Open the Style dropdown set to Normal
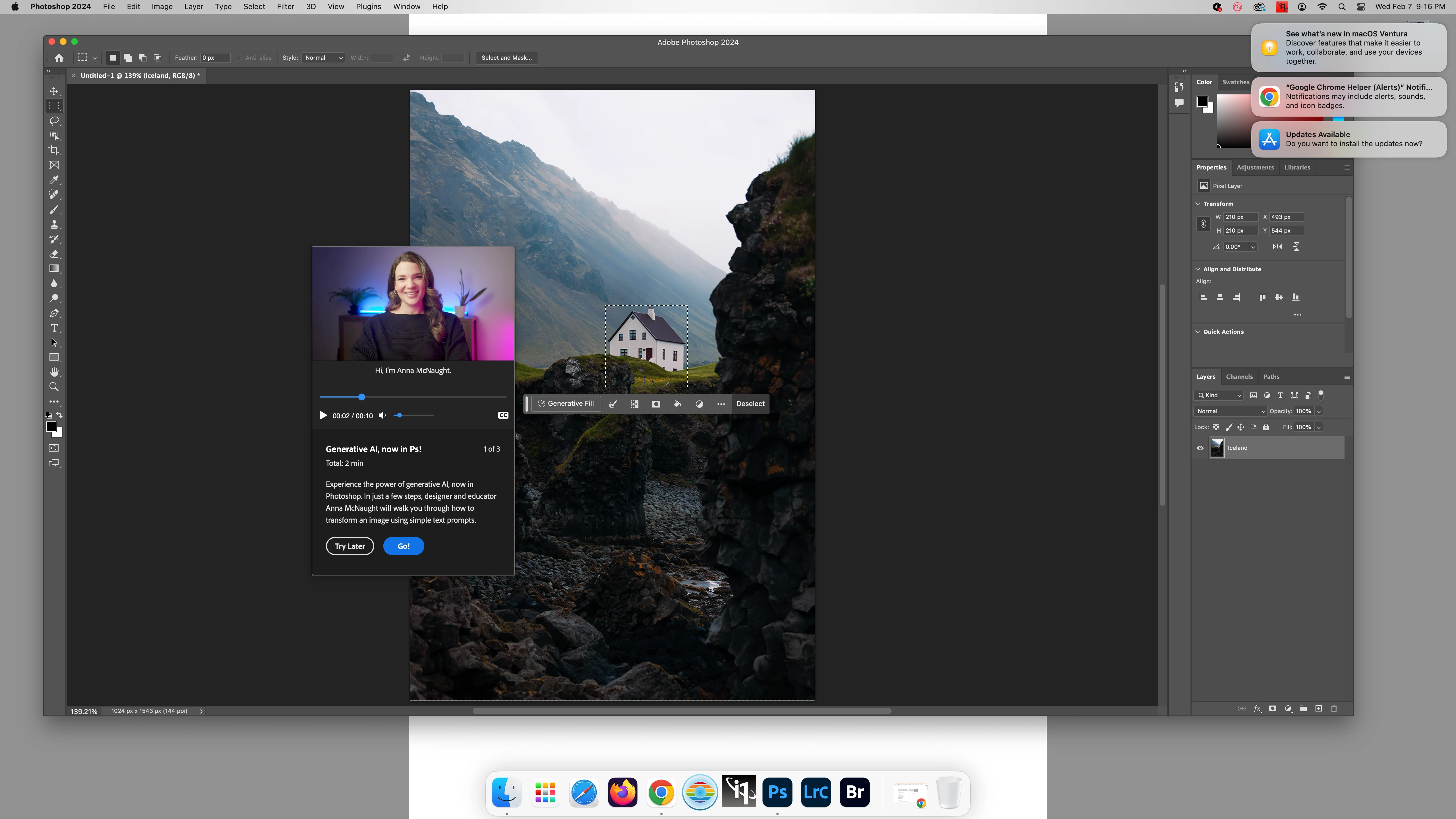Screen dimensions: 1456x819 pyautogui.click(x=323, y=58)
